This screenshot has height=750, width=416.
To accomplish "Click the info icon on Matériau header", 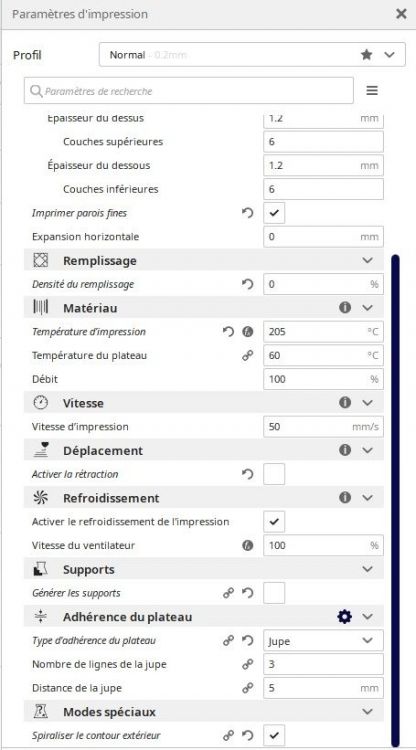I will click(345, 308).
